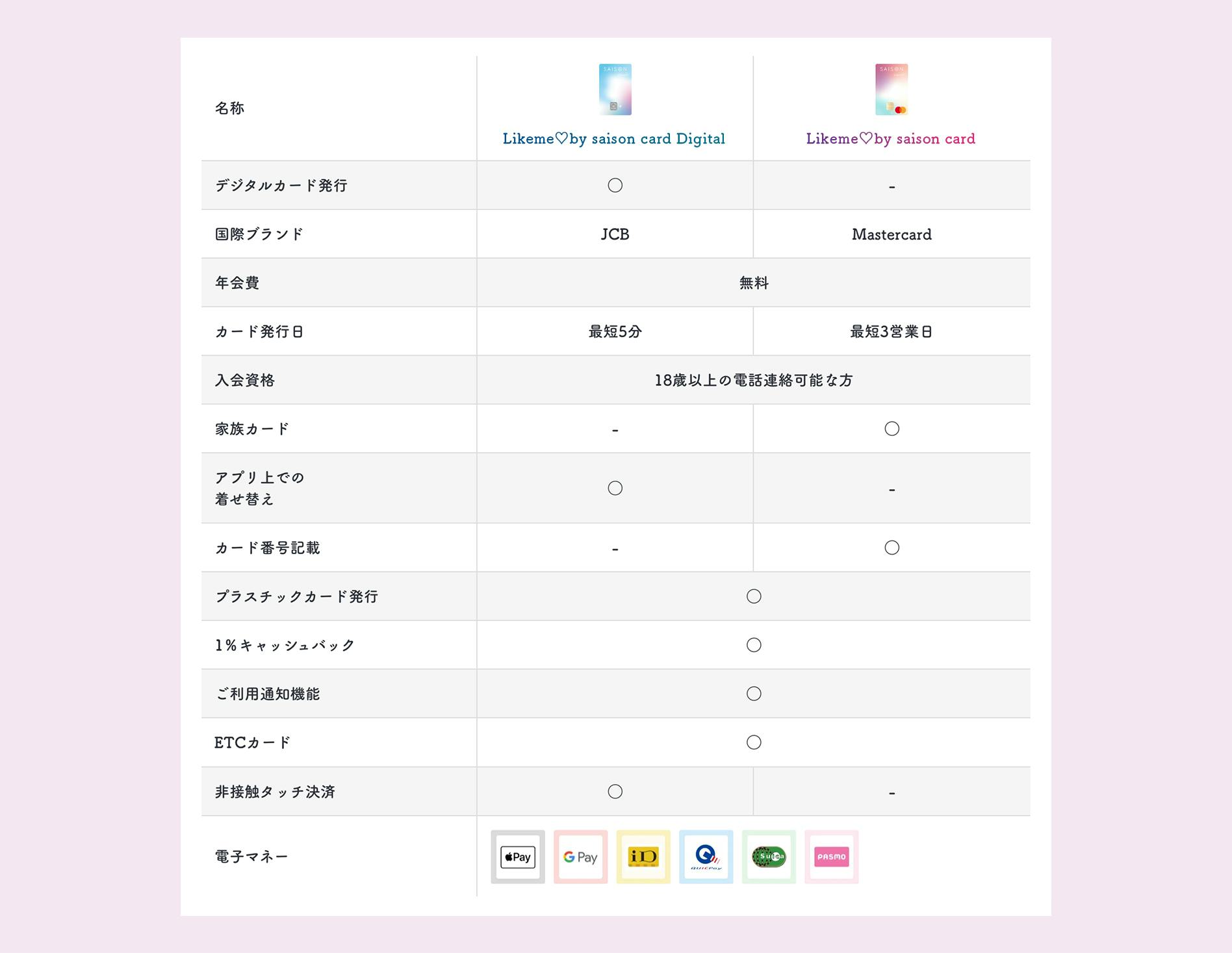Click the 最短5分 issuance cell
Viewport: 1232px width, 953px height.
(615, 331)
